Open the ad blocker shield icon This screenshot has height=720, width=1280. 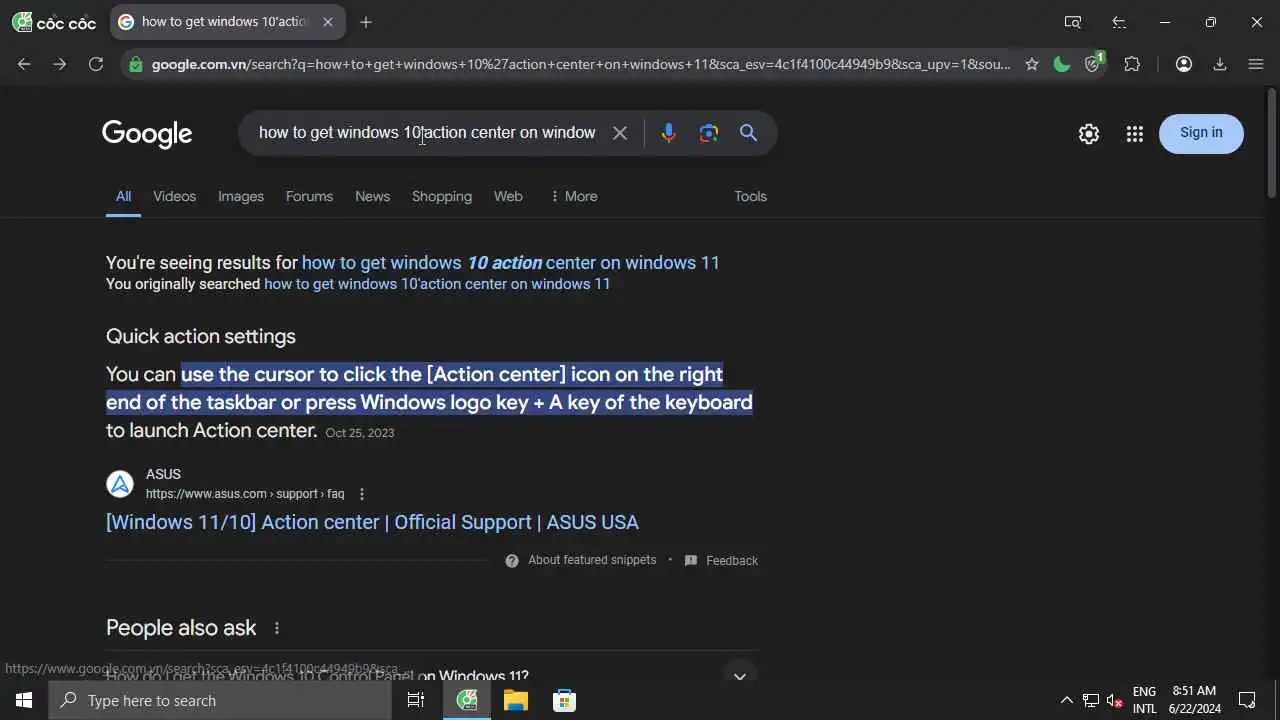[x=1094, y=63]
